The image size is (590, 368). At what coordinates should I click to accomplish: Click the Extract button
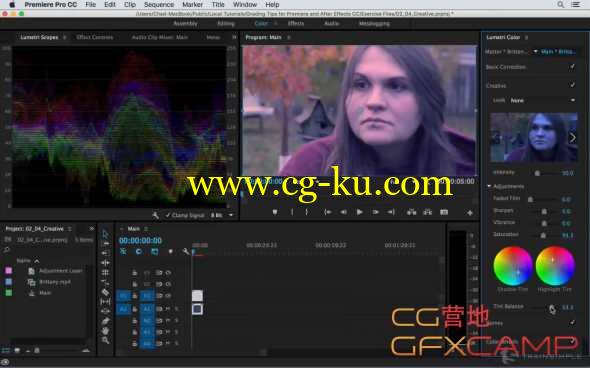pos(427,212)
